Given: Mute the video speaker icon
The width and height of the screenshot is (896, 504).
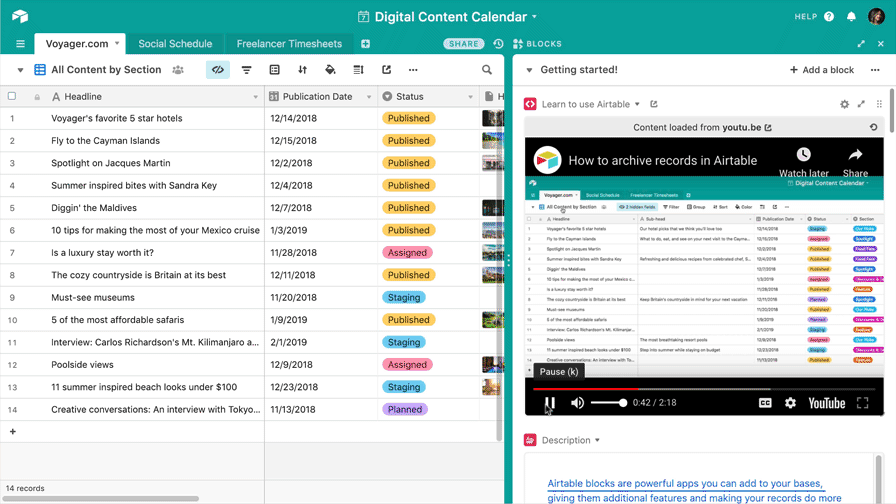Looking at the screenshot, I should 577,403.
